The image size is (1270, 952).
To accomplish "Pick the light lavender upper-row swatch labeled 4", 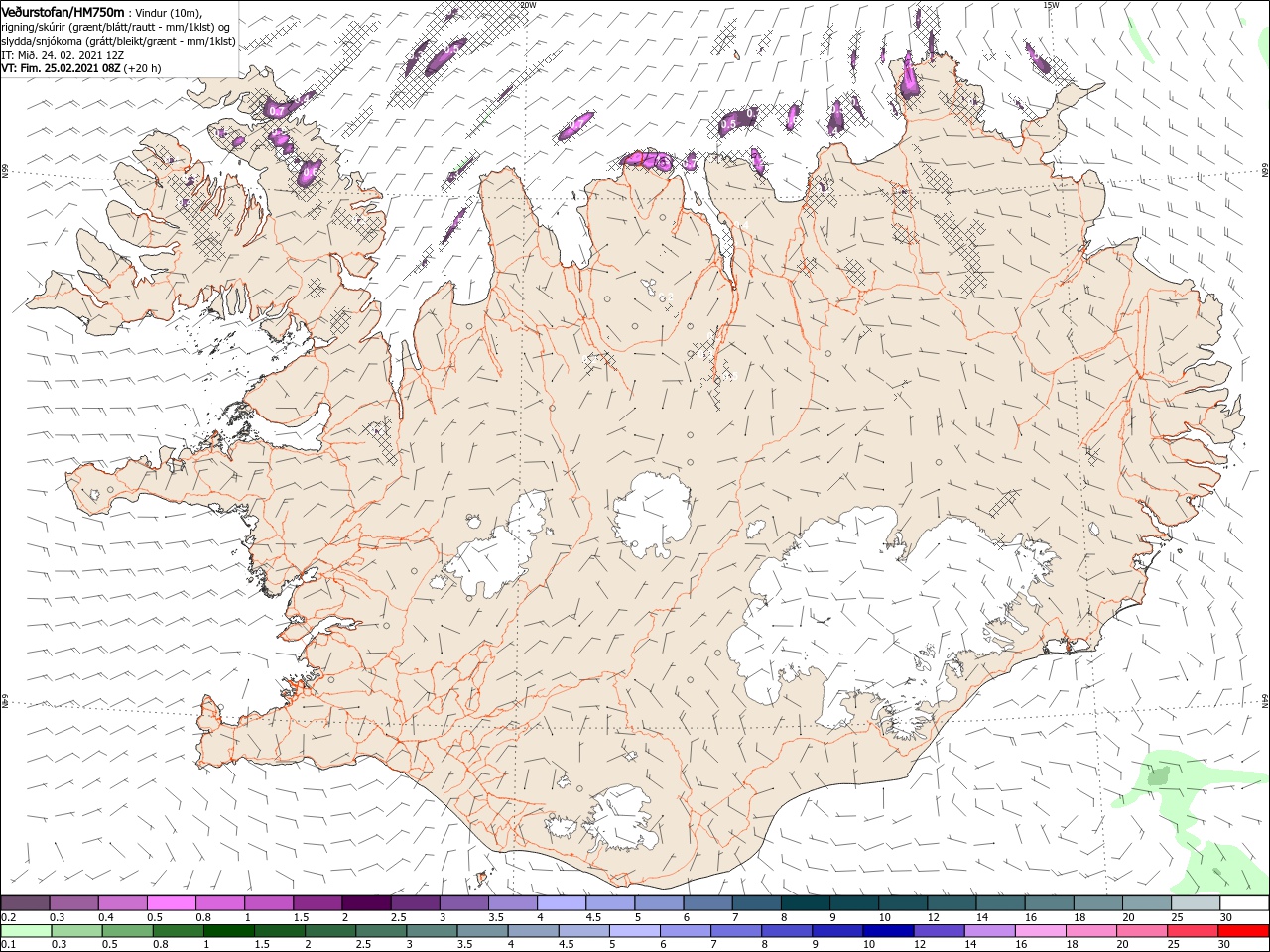I will (x=562, y=902).
